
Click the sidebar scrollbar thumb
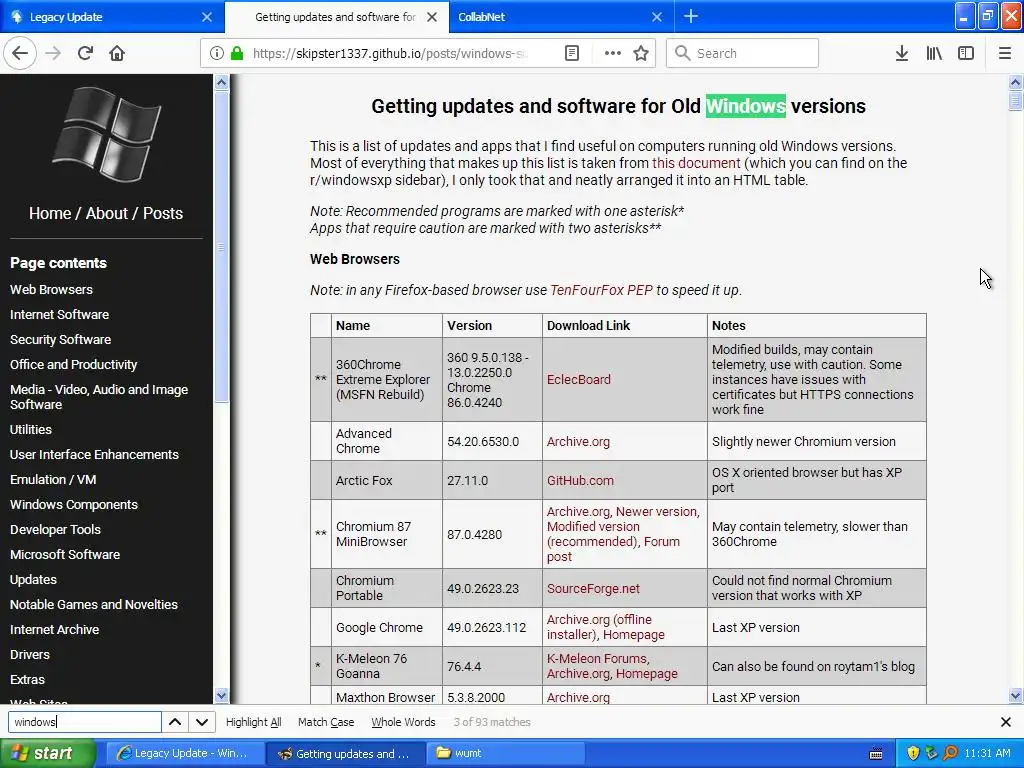click(221, 247)
